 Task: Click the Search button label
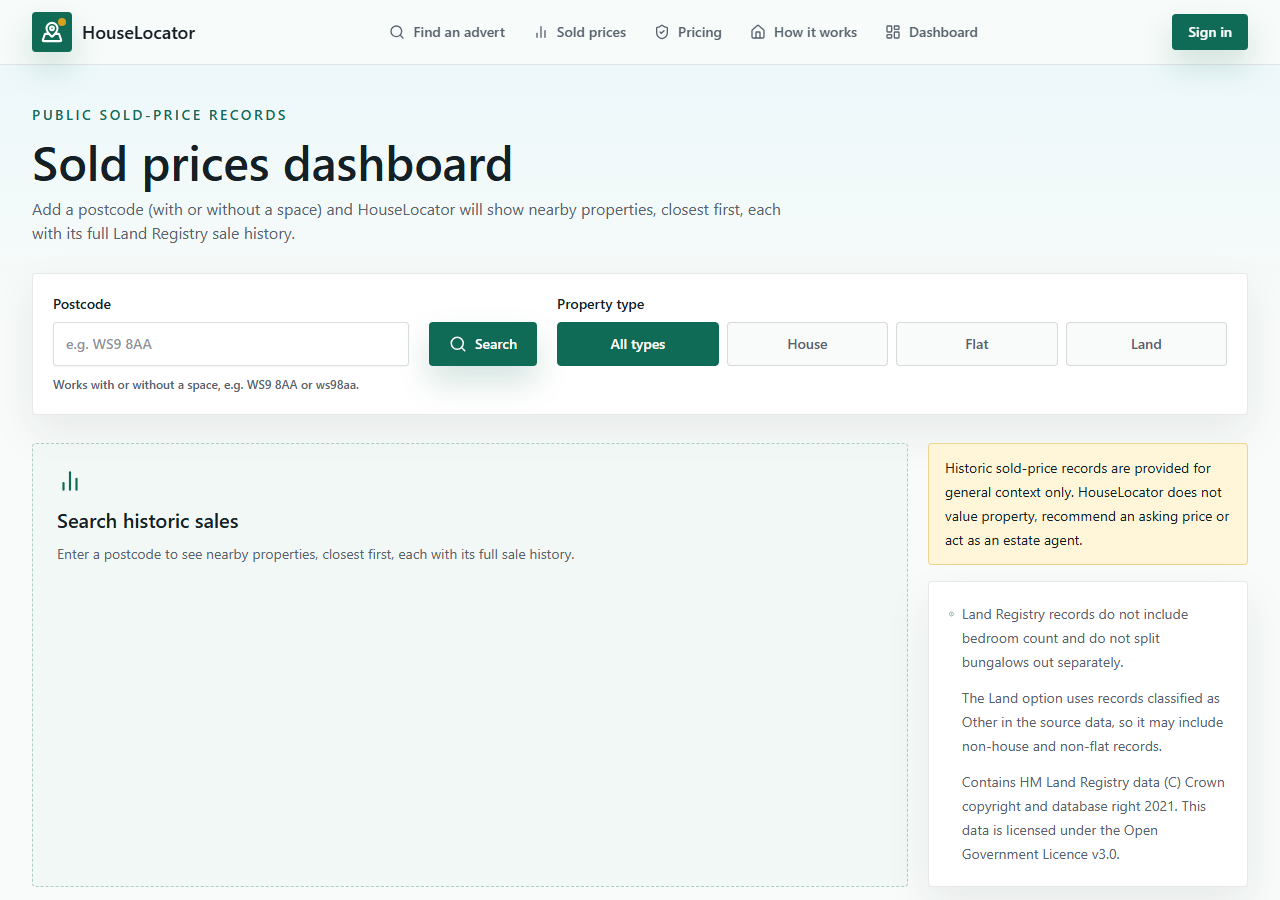point(496,344)
